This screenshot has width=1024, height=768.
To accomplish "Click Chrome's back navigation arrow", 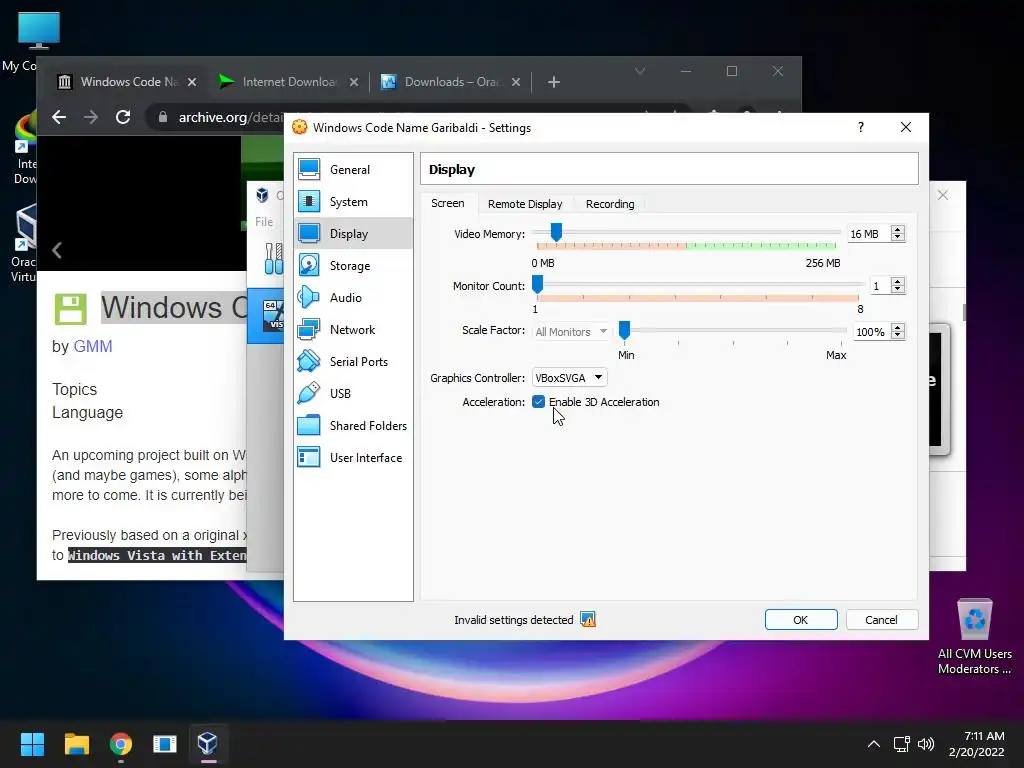I will tap(59, 117).
